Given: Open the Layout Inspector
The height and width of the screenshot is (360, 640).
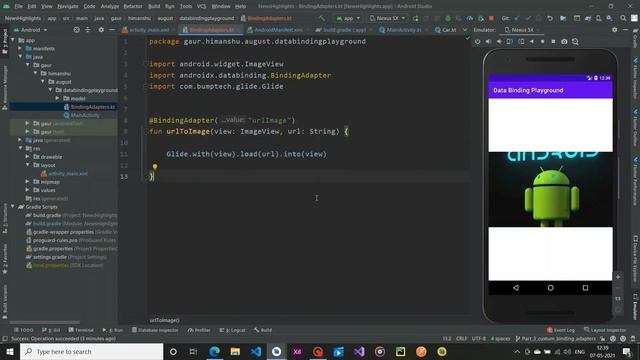Looking at the screenshot, I should click(605, 330).
